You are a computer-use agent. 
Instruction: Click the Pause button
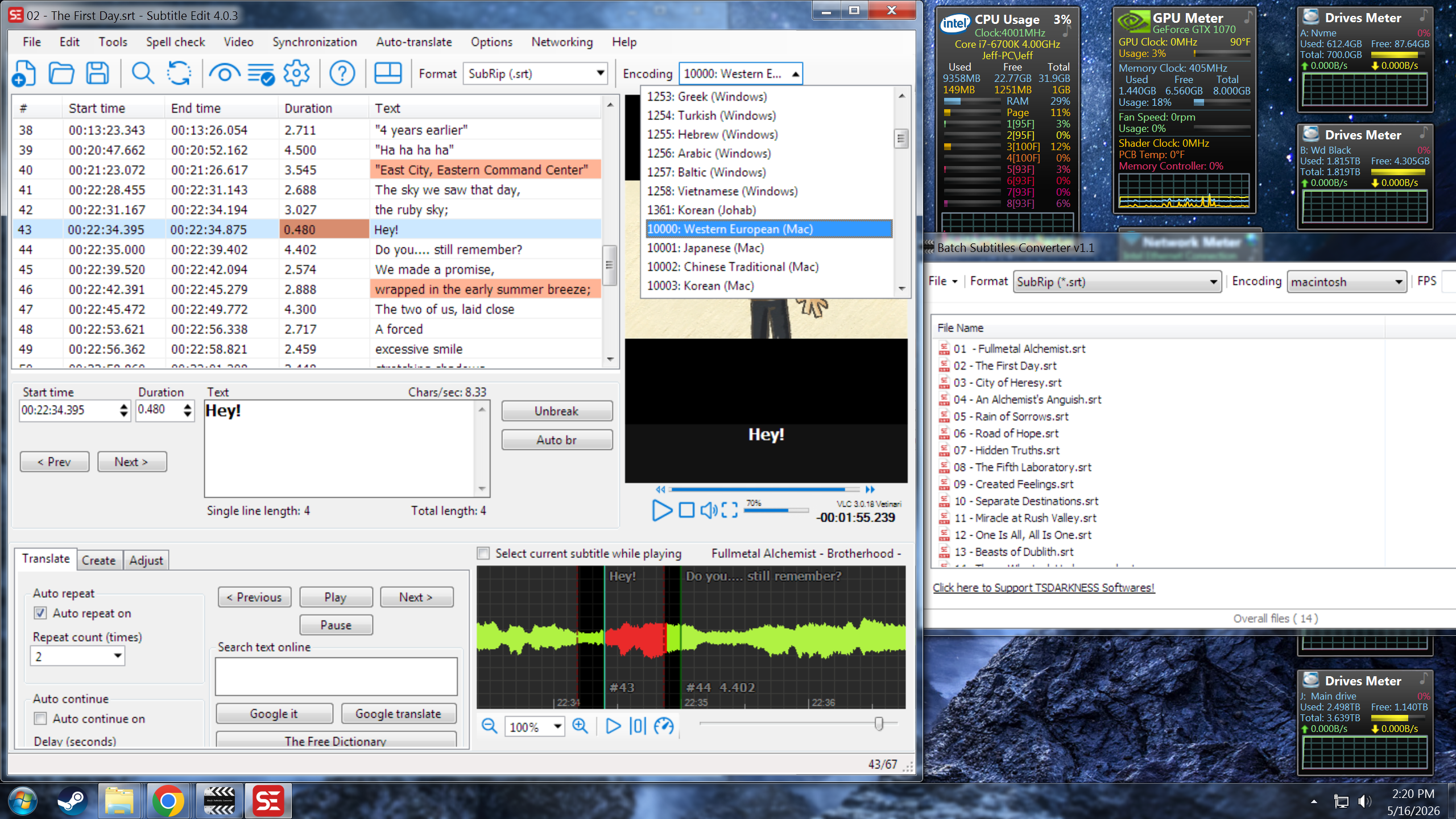[336, 625]
